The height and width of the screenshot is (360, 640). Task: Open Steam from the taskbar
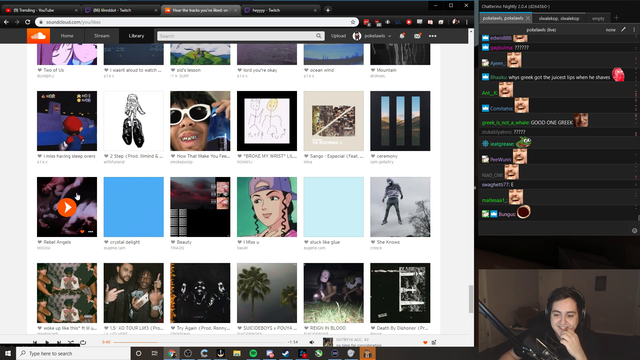pos(286,353)
